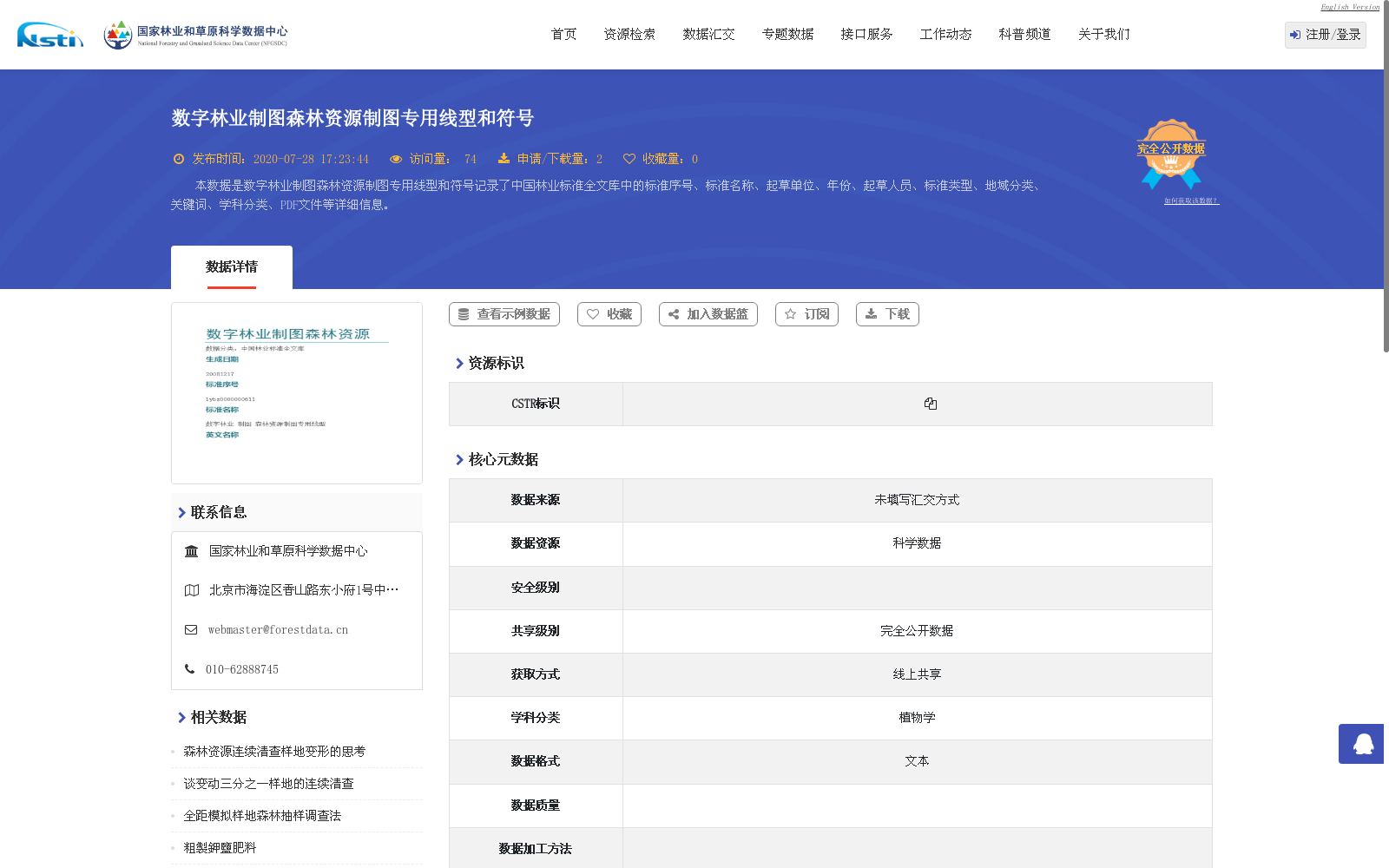Image resolution: width=1389 pixels, height=868 pixels.
Task: Click the phone icon beside 010-62888745
Action: pyautogui.click(x=189, y=668)
